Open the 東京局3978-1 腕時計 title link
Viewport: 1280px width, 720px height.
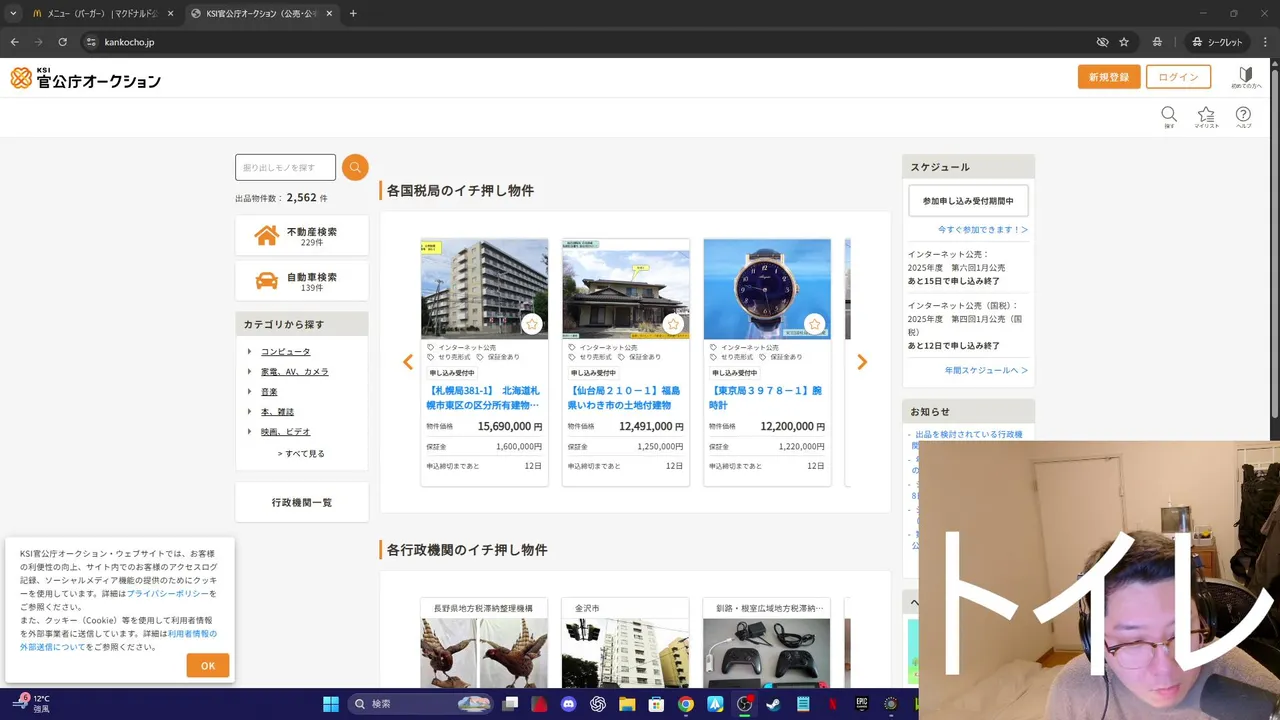(x=766, y=397)
